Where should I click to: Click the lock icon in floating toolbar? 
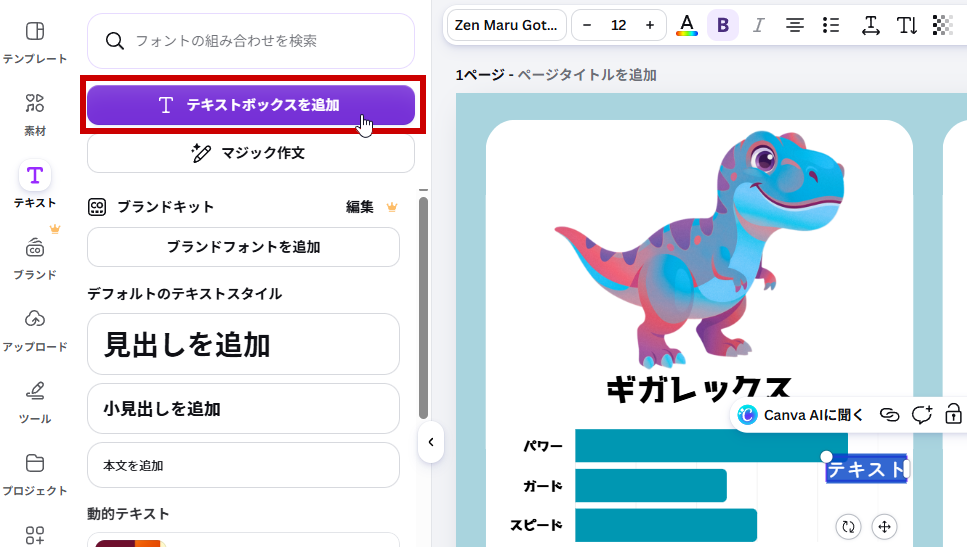click(x=953, y=415)
